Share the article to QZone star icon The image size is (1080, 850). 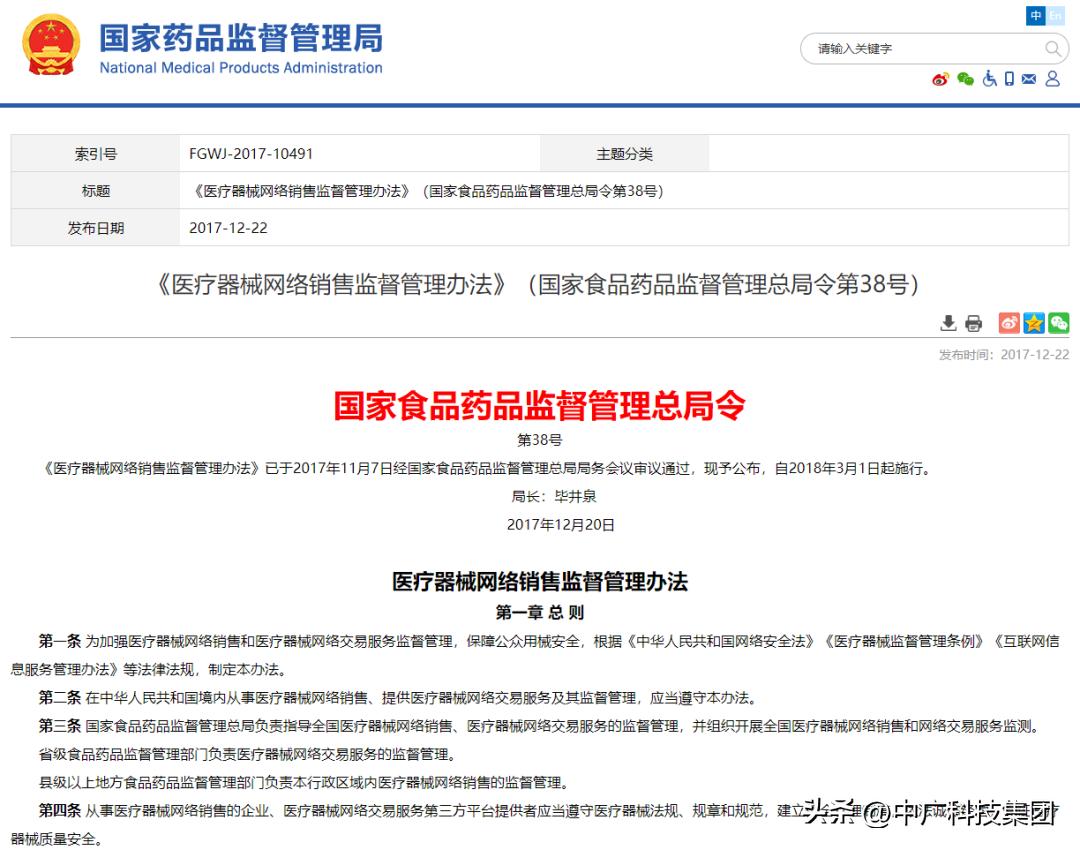tap(1034, 323)
